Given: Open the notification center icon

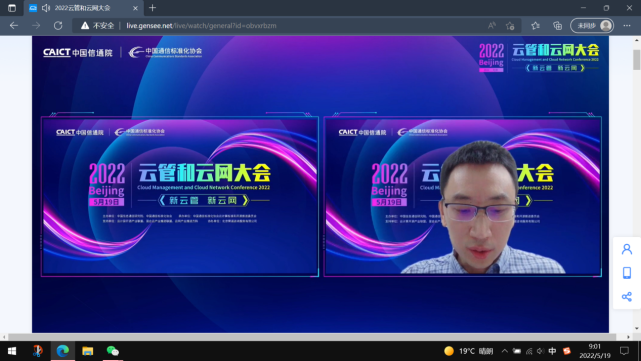Looking at the screenshot, I should click(x=624, y=351).
